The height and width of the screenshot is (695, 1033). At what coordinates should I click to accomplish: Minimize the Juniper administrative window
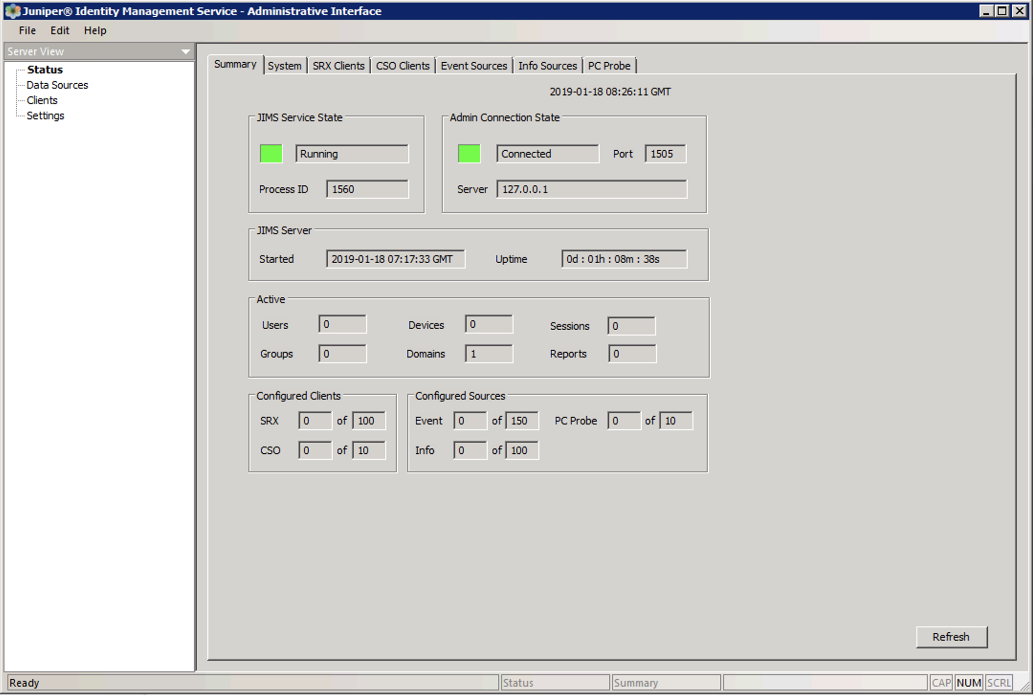coord(986,11)
